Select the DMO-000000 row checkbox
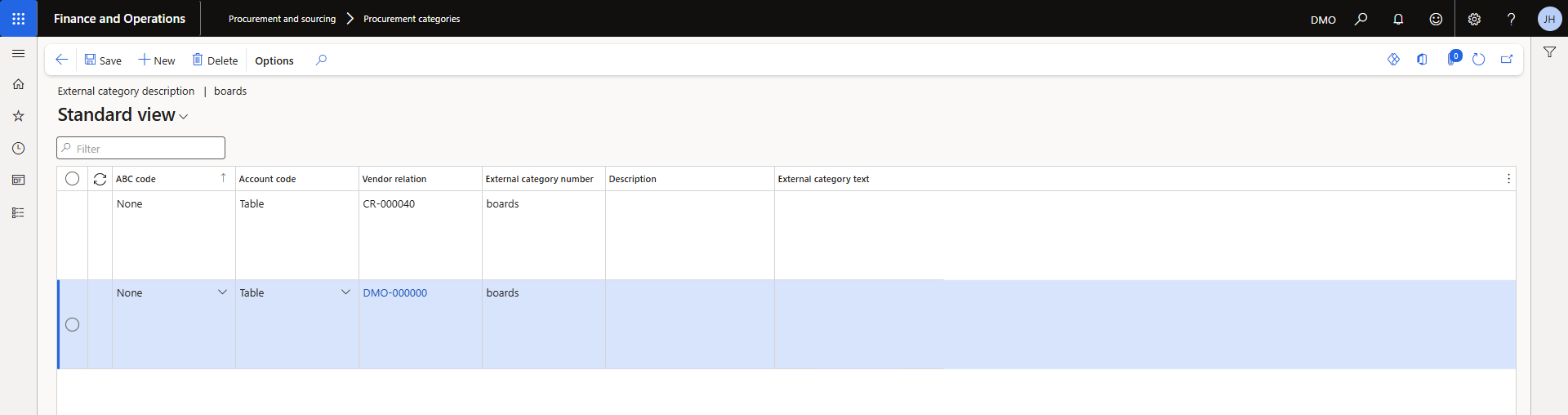 click(72, 325)
